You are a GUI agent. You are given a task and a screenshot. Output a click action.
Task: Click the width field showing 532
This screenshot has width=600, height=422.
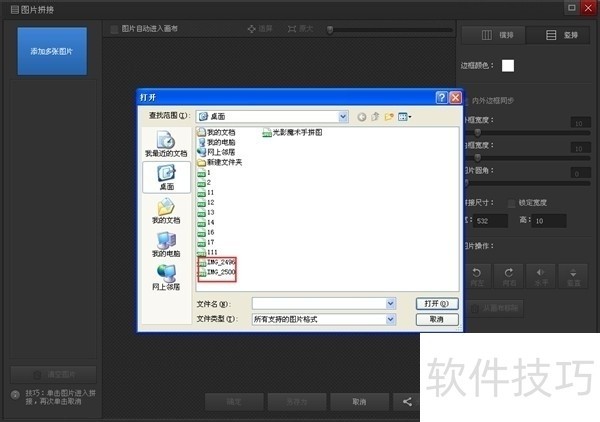491,221
